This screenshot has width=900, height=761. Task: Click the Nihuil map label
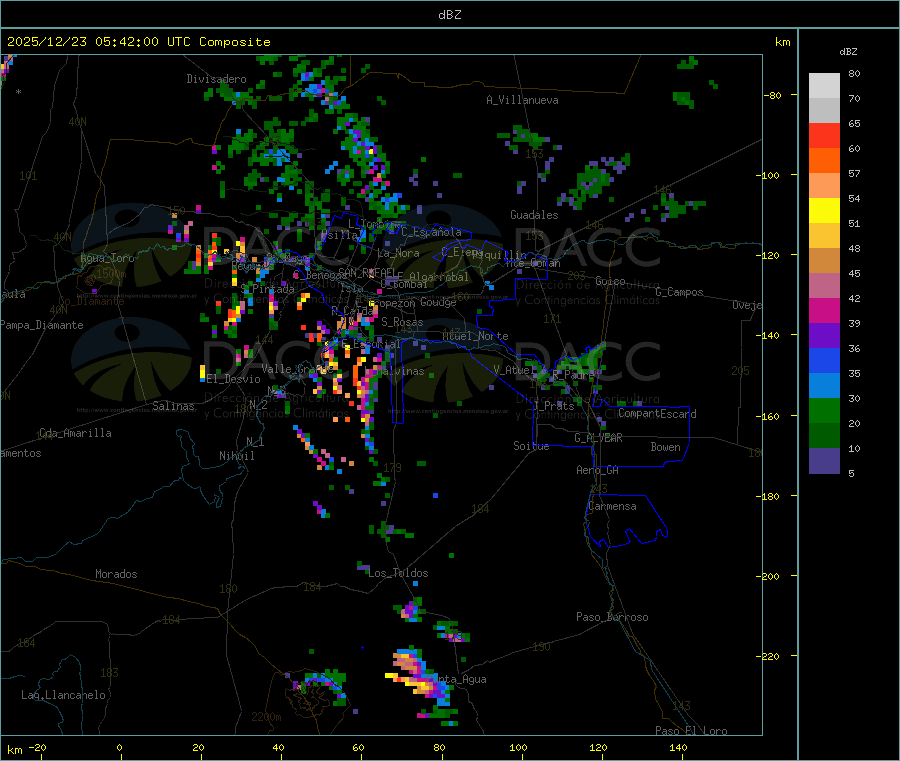click(x=236, y=456)
